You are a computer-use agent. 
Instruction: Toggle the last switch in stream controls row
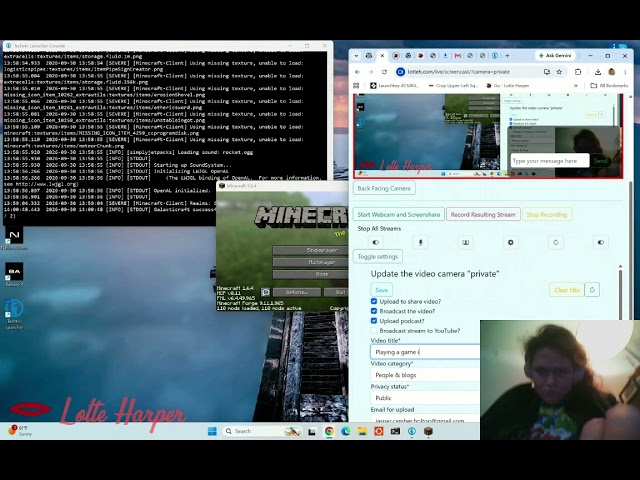600,242
